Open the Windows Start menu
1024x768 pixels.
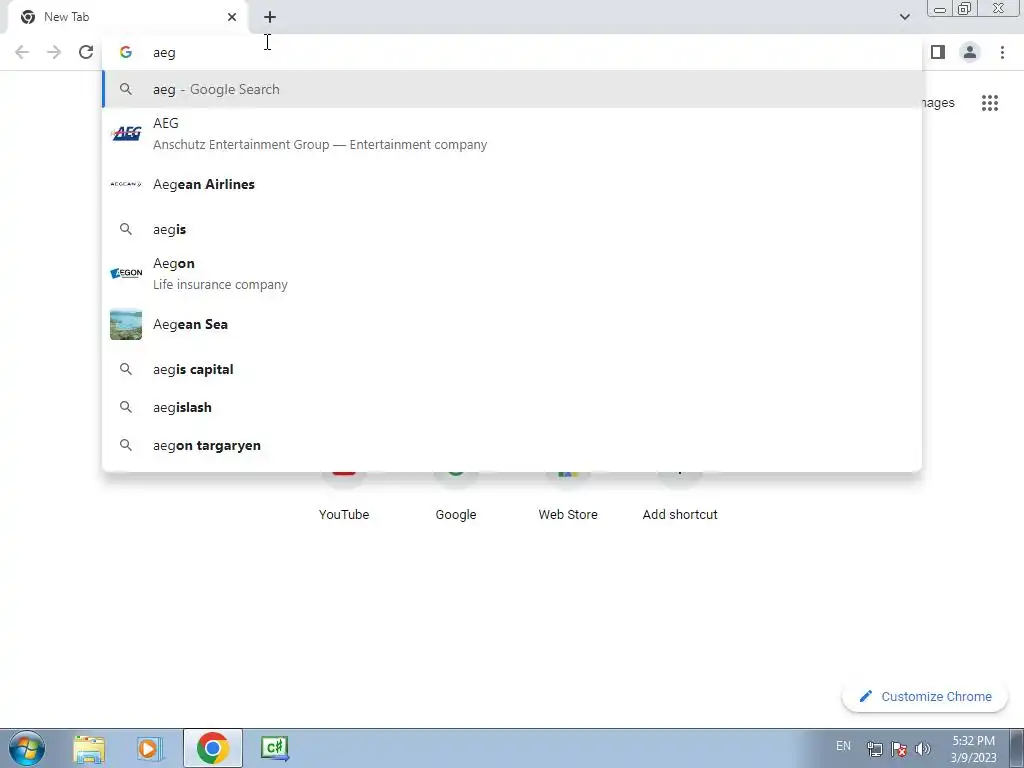tap(27, 748)
